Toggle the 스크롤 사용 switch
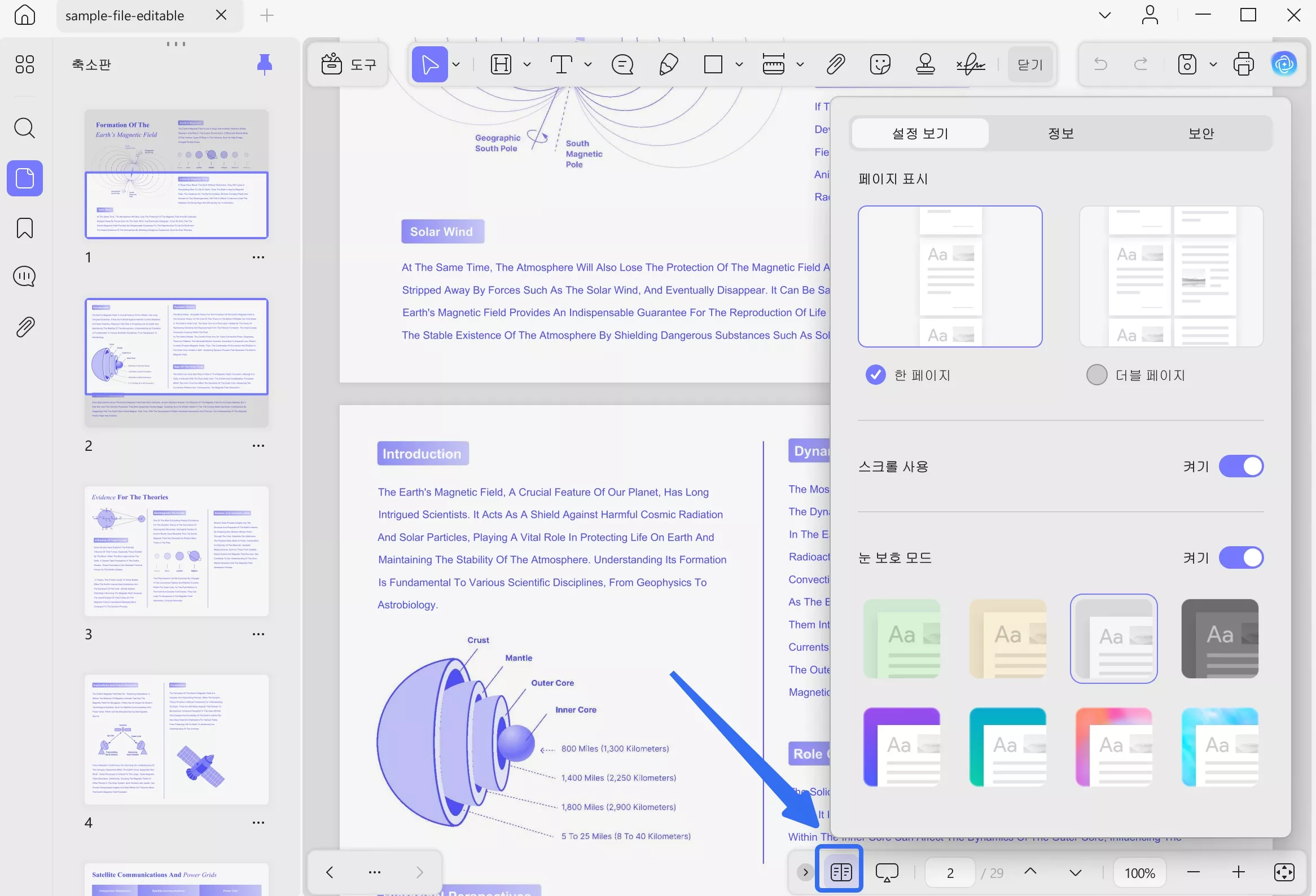 pyautogui.click(x=1241, y=467)
